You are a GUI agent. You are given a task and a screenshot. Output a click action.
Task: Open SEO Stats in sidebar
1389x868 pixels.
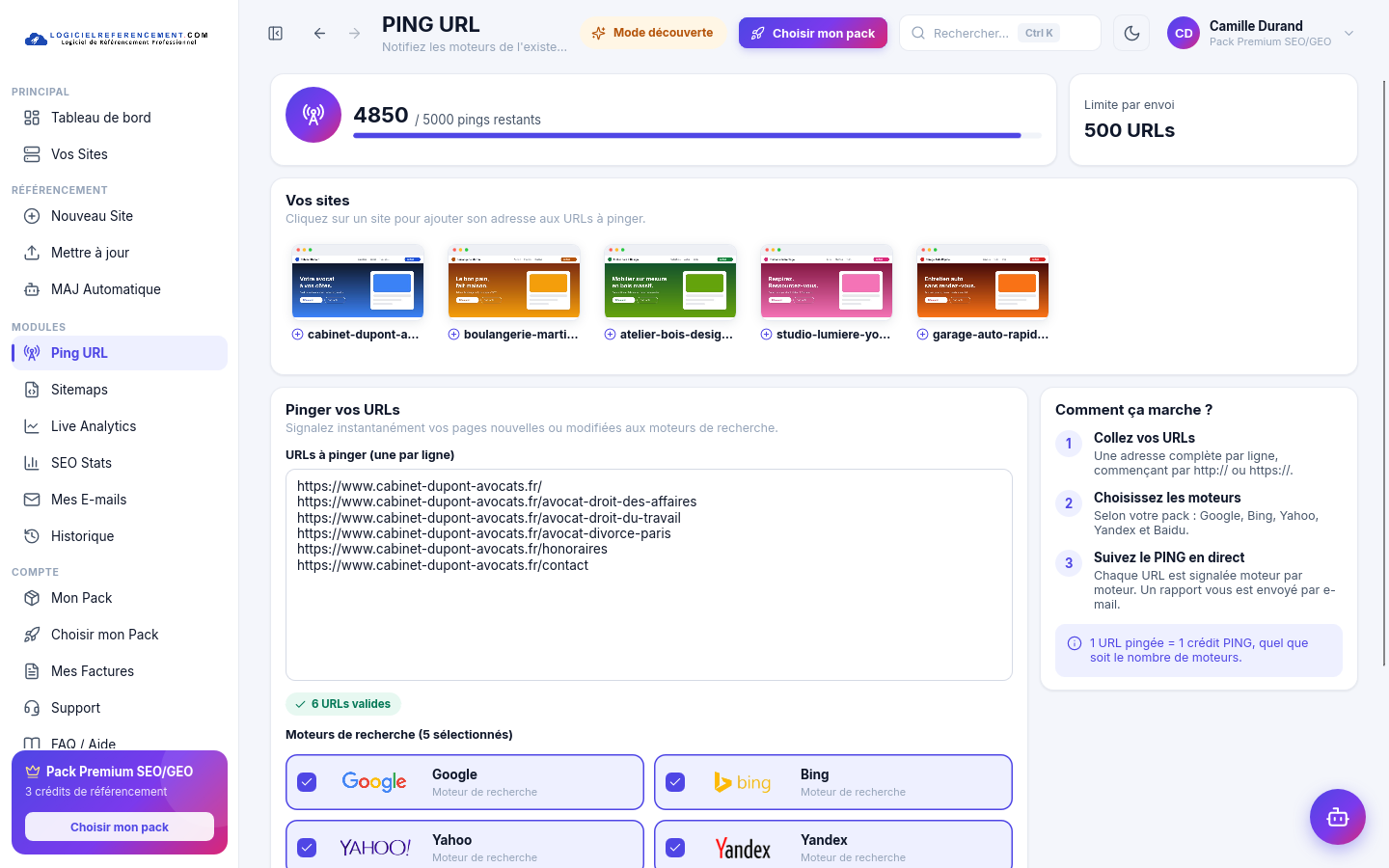tap(120, 463)
